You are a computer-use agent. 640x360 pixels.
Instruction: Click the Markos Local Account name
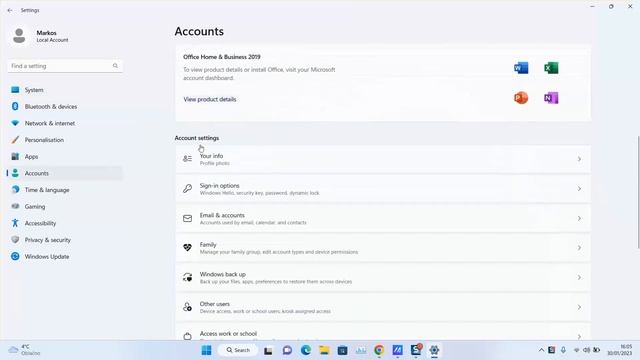[52, 36]
